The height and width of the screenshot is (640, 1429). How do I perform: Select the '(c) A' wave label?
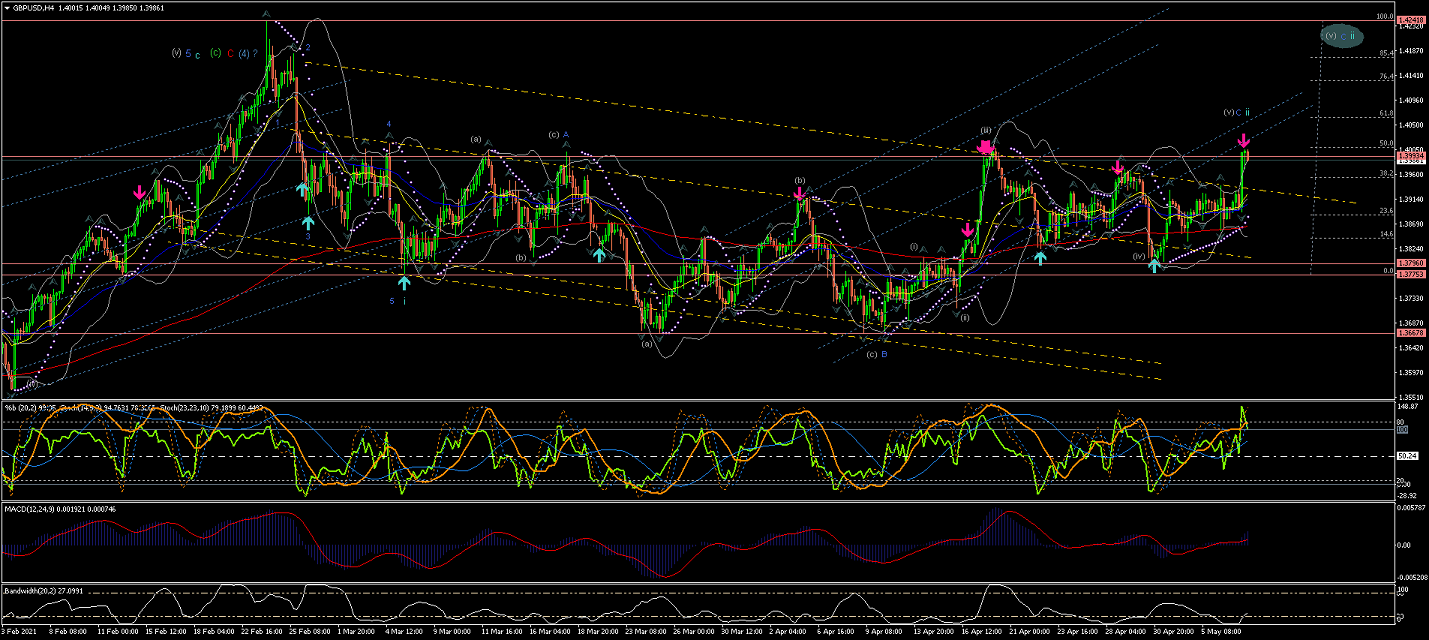558,134
